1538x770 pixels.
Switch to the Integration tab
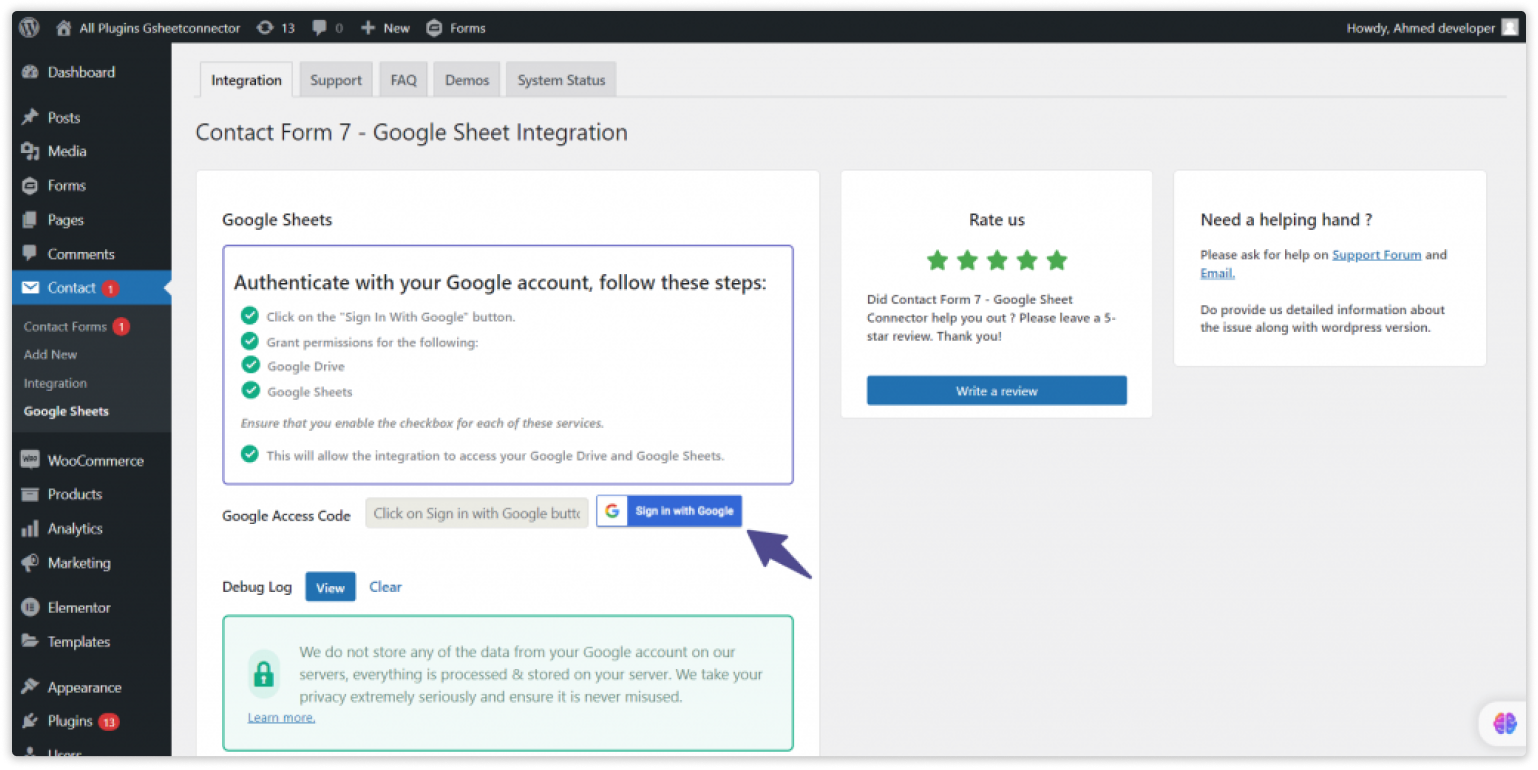[246, 80]
